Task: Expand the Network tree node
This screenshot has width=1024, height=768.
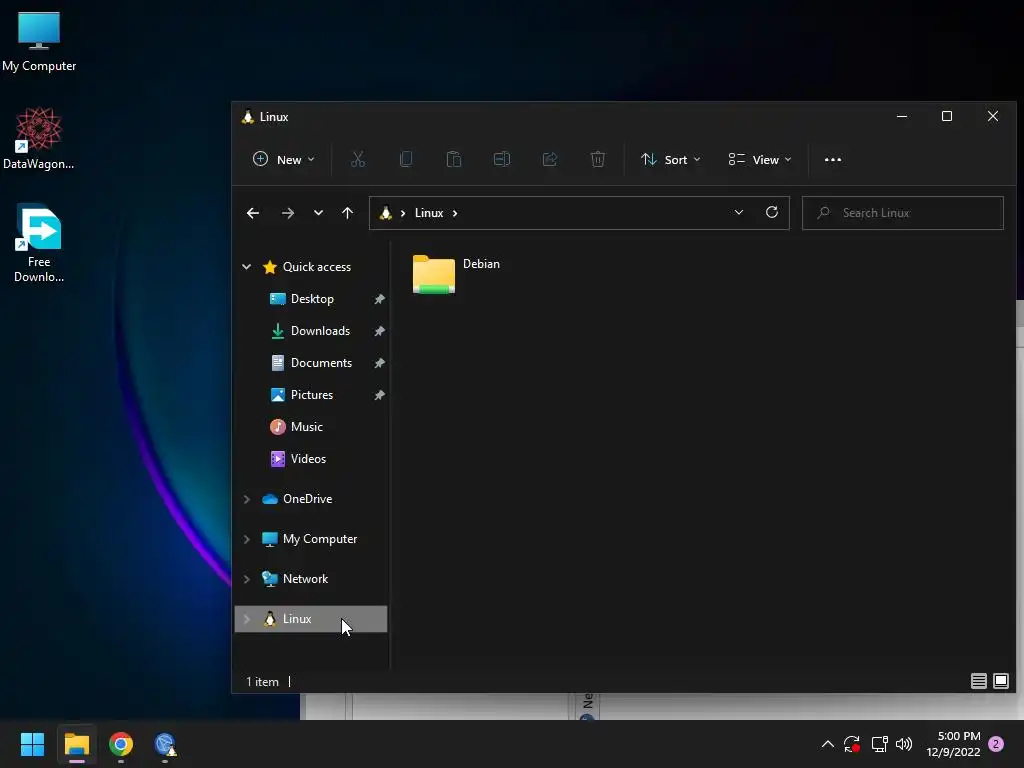Action: point(247,579)
